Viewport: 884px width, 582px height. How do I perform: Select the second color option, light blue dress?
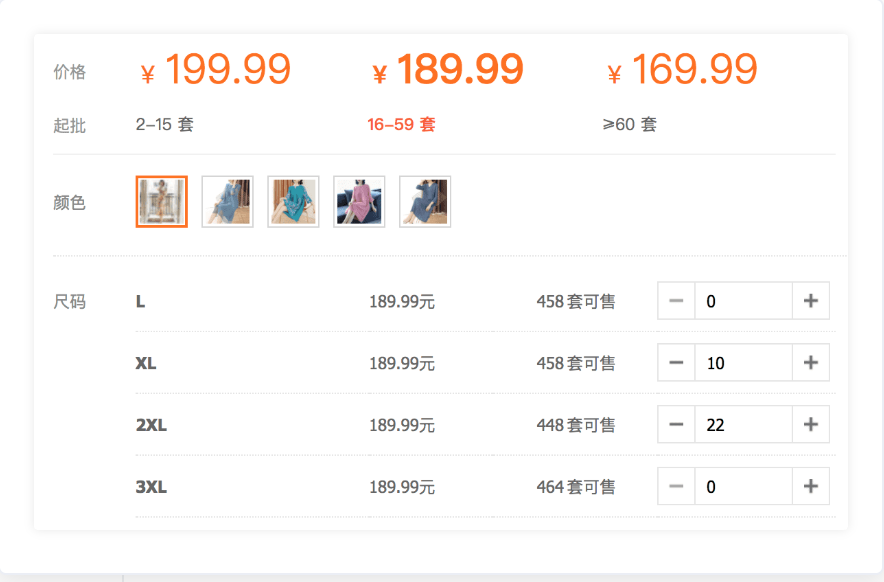[x=227, y=202]
